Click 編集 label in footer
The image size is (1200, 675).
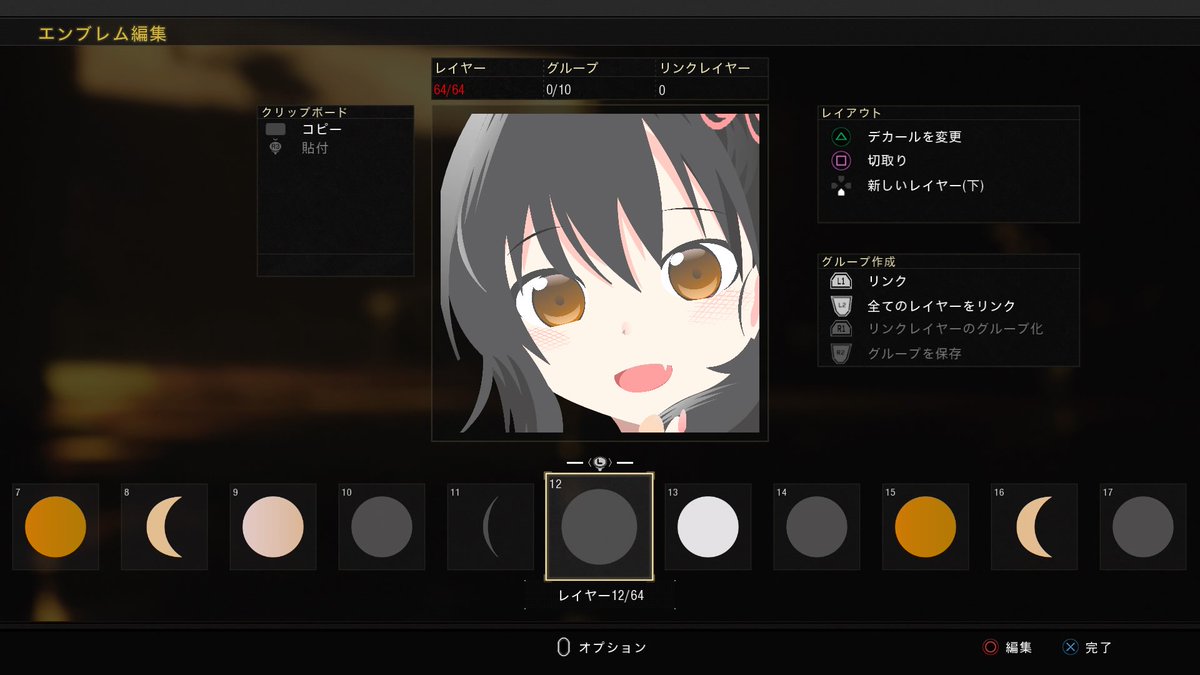point(1019,648)
